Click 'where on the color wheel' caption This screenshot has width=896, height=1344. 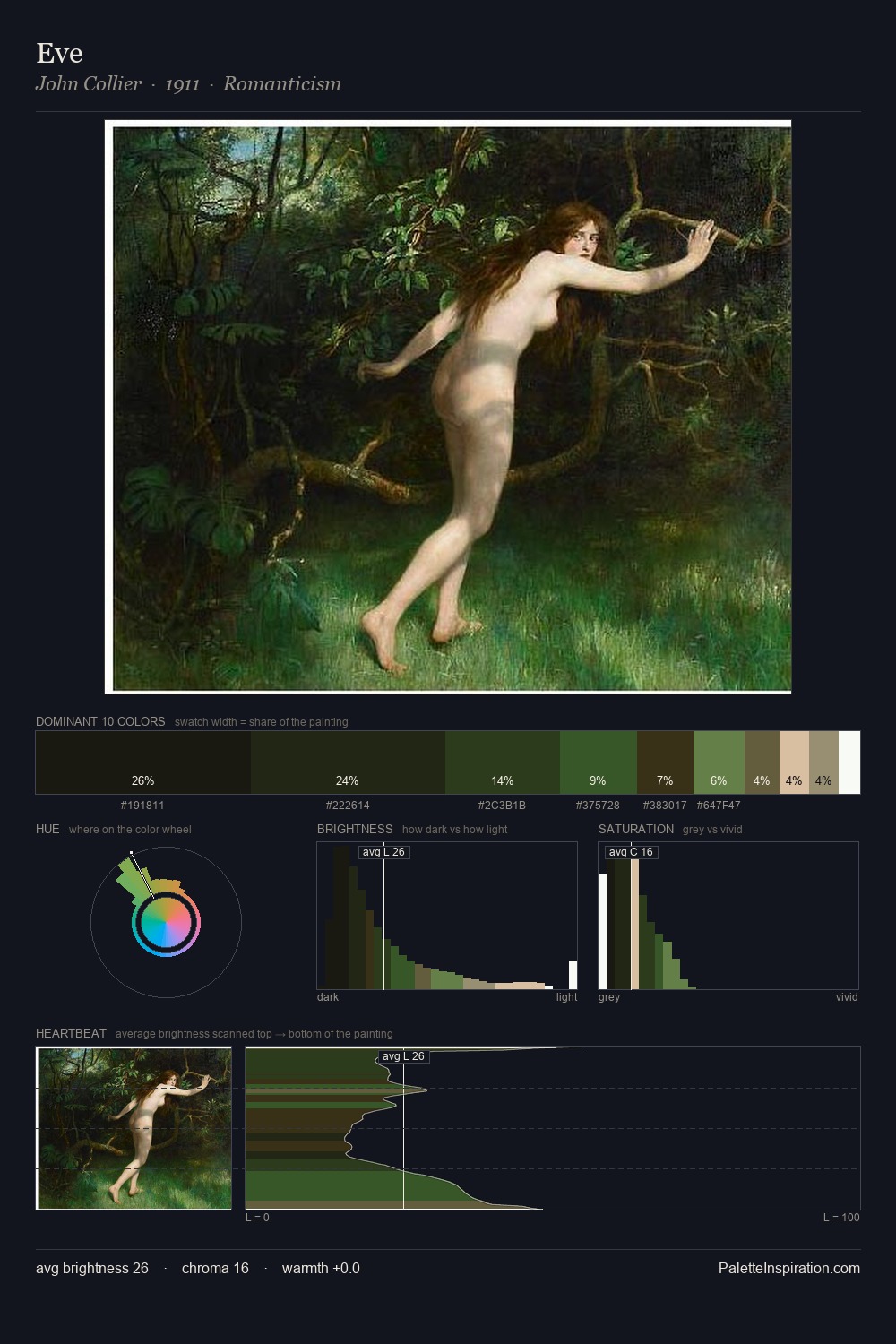[x=130, y=830]
